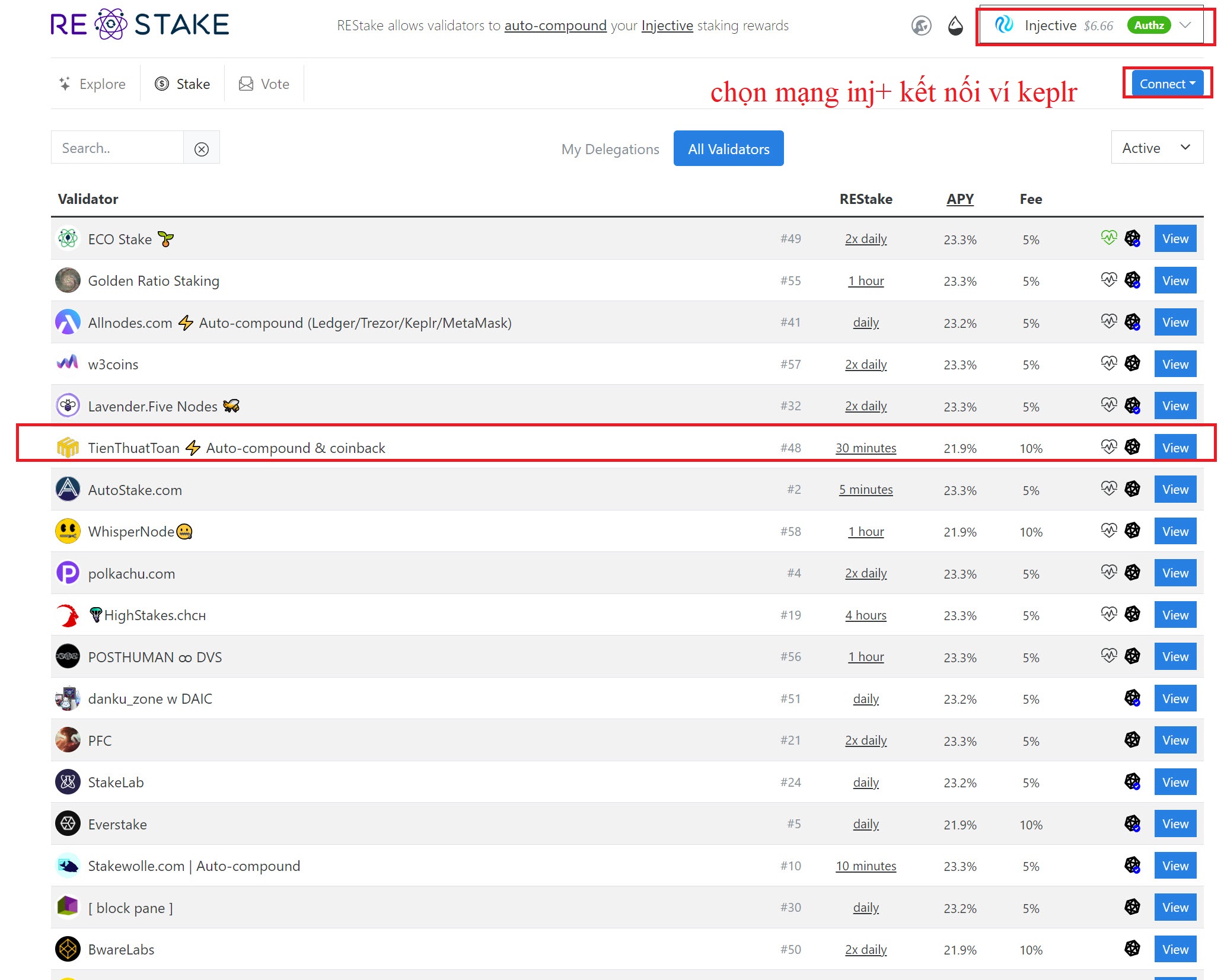Click Golden Ratio Staking's heartbeat icon
The width and height of the screenshot is (1224, 980).
[x=1108, y=279]
